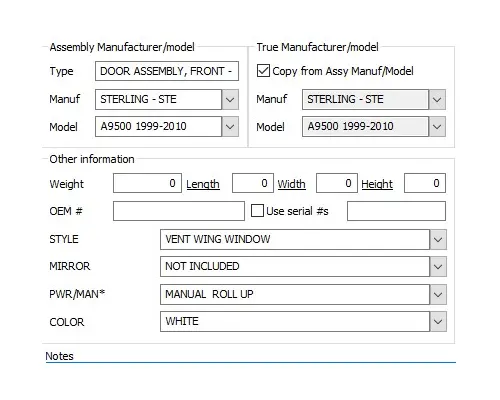The image size is (500, 400).
Task: Click the OEM # text field
Action: click(x=179, y=211)
